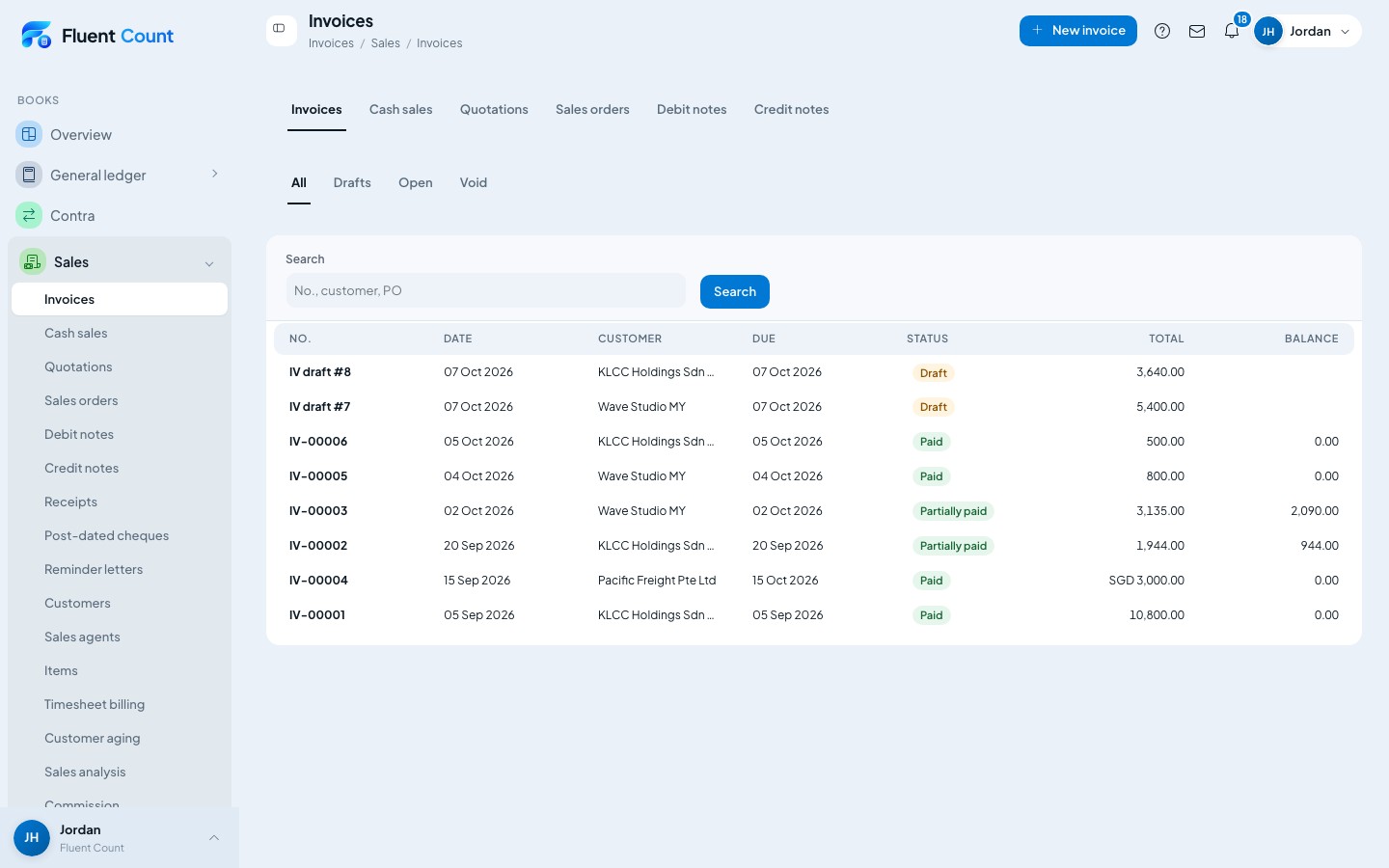Image resolution: width=1389 pixels, height=868 pixels.
Task: Open invoice IV-00006
Action: (x=318, y=442)
